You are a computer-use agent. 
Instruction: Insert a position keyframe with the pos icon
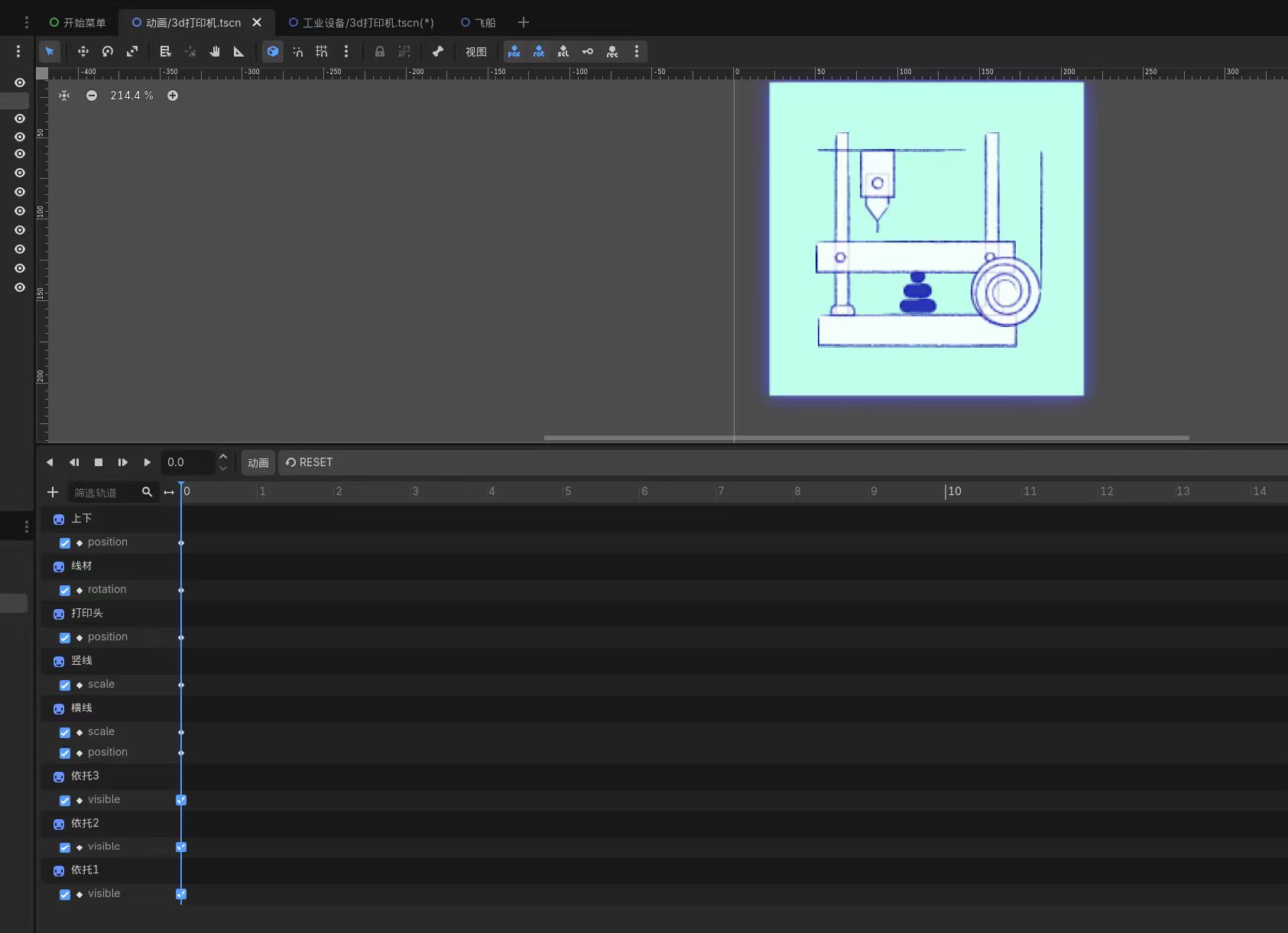pyautogui.click(x=514, y=51)
